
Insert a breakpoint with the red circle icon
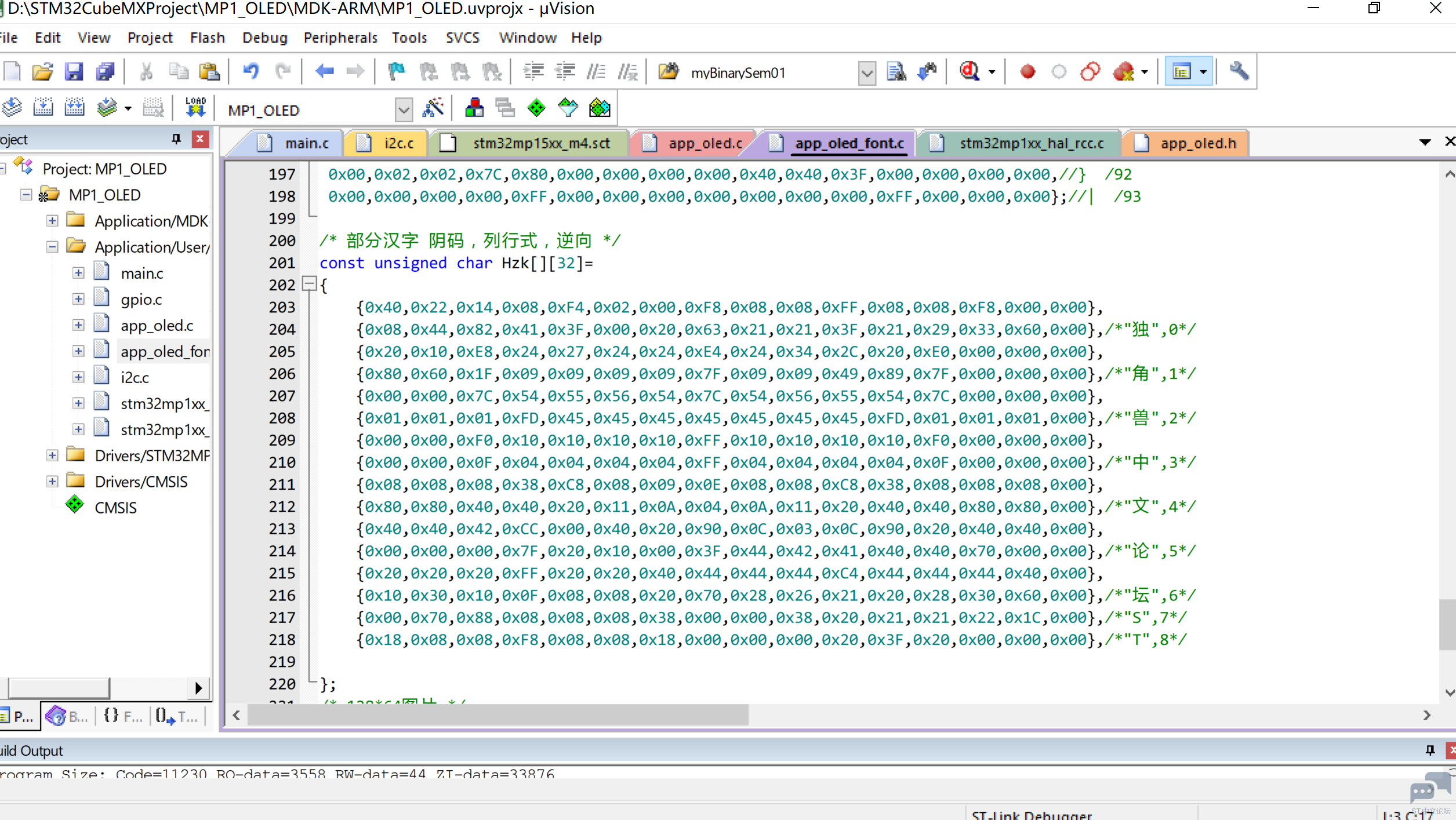1027,71
